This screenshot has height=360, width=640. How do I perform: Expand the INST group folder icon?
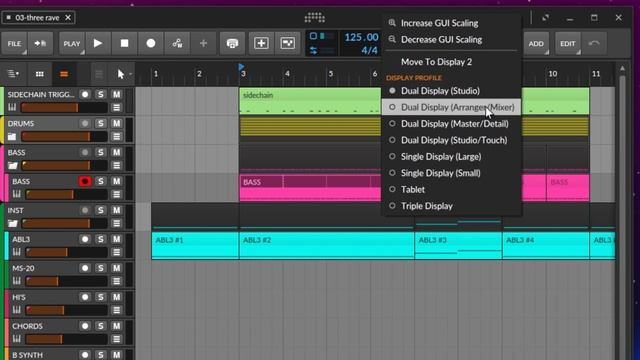(x=13, y=224)
